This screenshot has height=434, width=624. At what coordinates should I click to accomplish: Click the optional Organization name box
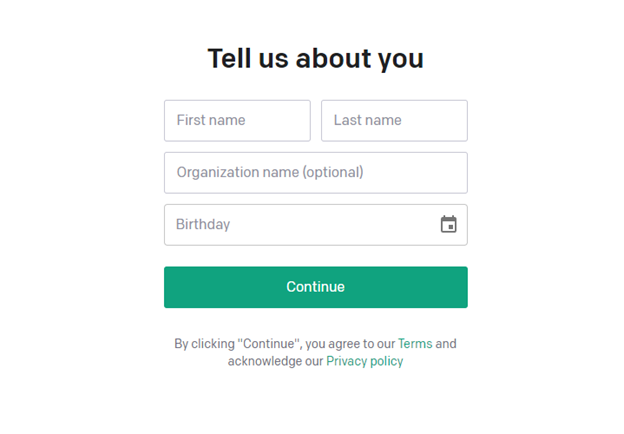(315, 173)
